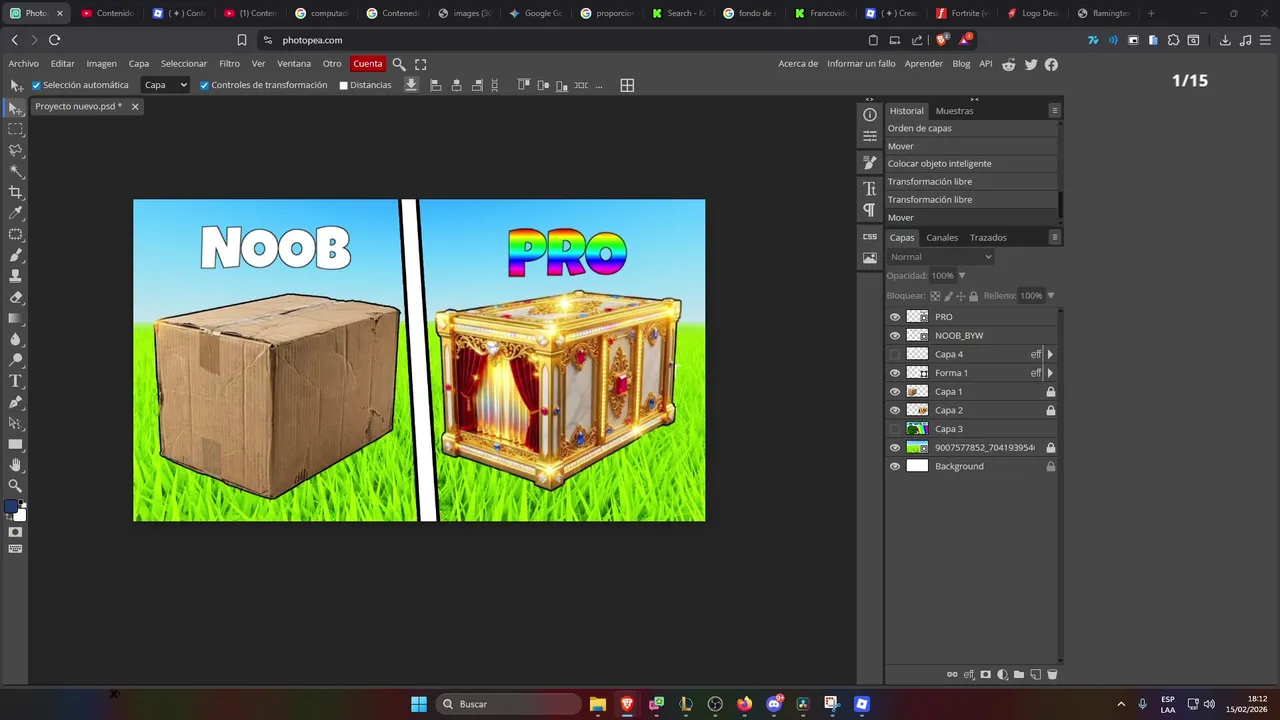Select the Clone Stamp tool

tap(15, 276)
